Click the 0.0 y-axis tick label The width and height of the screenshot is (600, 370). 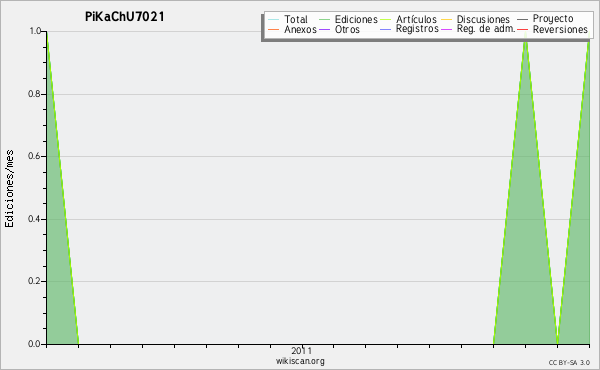tap(35, 344)
